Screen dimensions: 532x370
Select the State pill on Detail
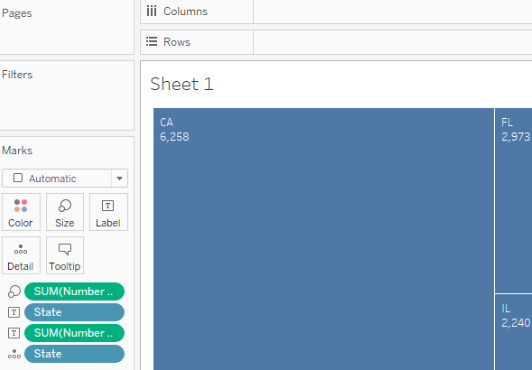pos(74,354)
